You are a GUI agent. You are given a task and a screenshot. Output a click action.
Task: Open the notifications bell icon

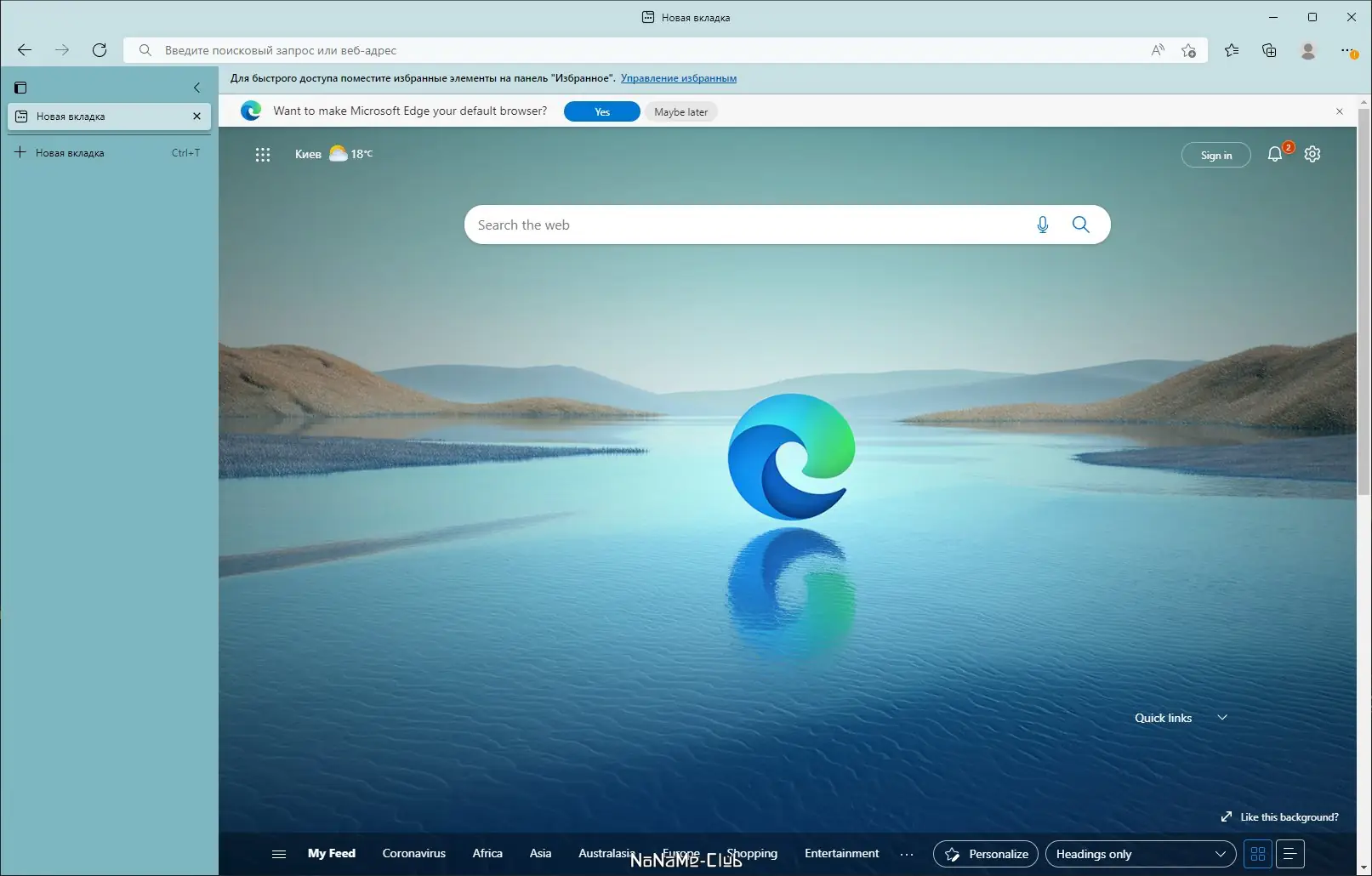pos(1275,154)
